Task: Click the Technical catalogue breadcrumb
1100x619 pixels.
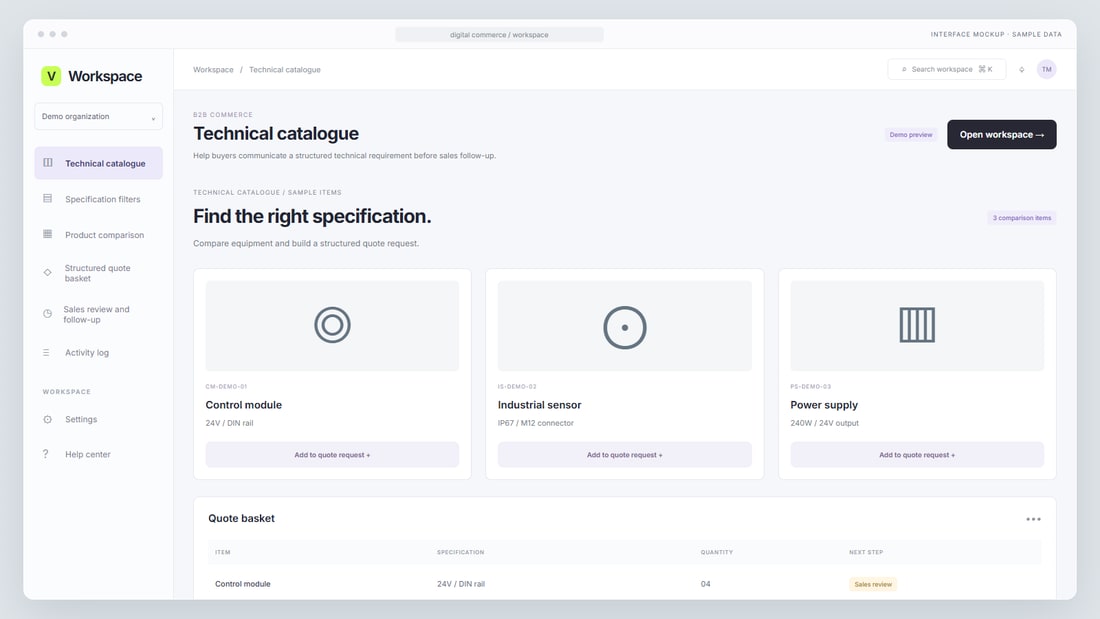Action: tap(285, 69)
